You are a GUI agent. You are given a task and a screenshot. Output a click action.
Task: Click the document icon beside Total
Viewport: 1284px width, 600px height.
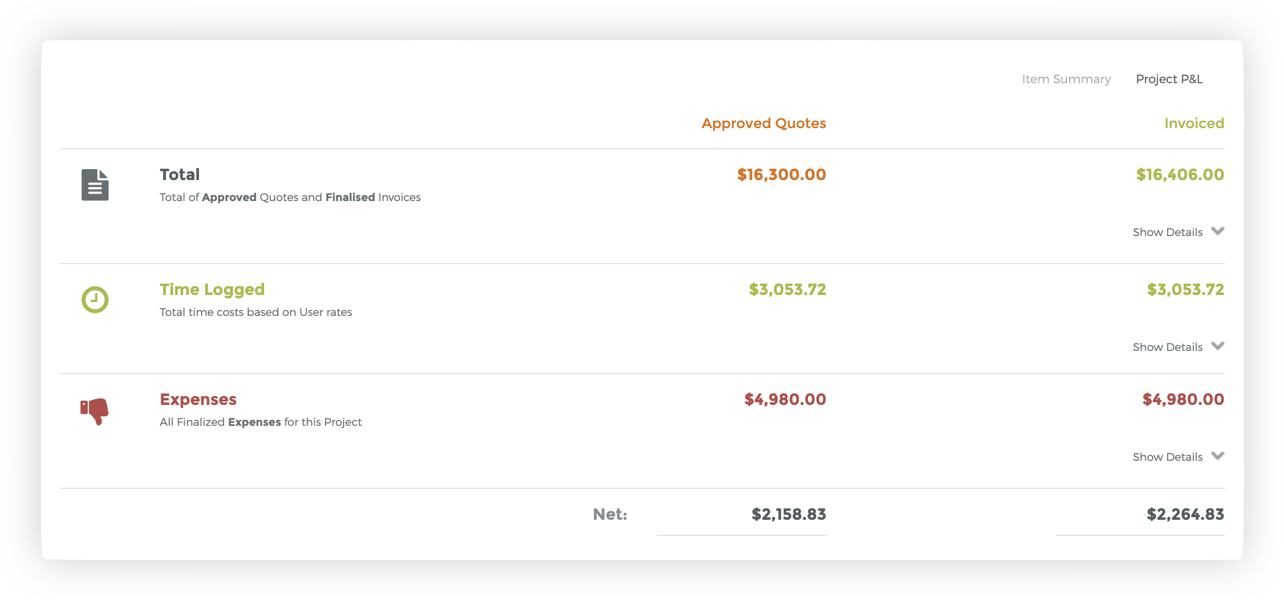pyautogui.click(x=95, y=185)
